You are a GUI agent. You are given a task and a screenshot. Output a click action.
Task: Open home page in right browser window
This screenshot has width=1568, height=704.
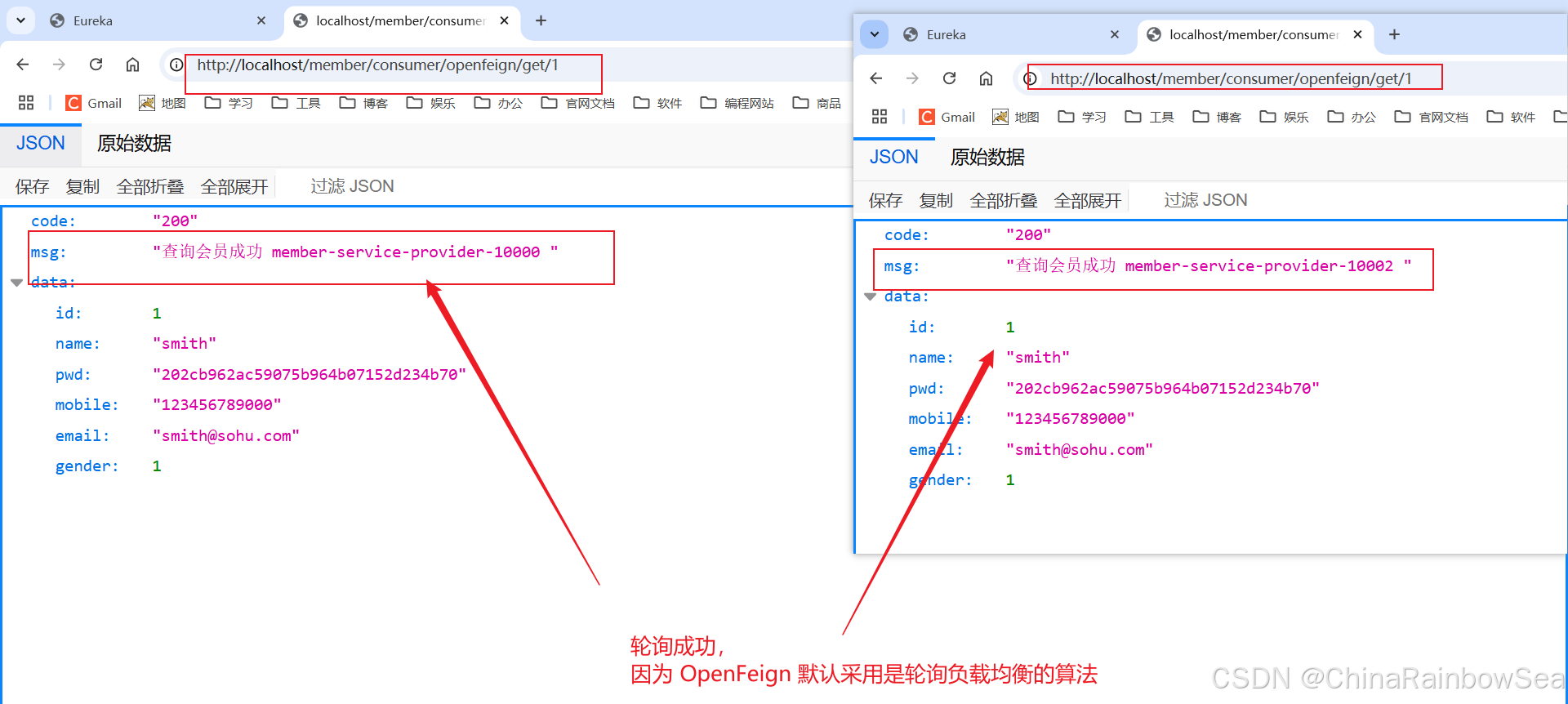[x=986, y=78]
